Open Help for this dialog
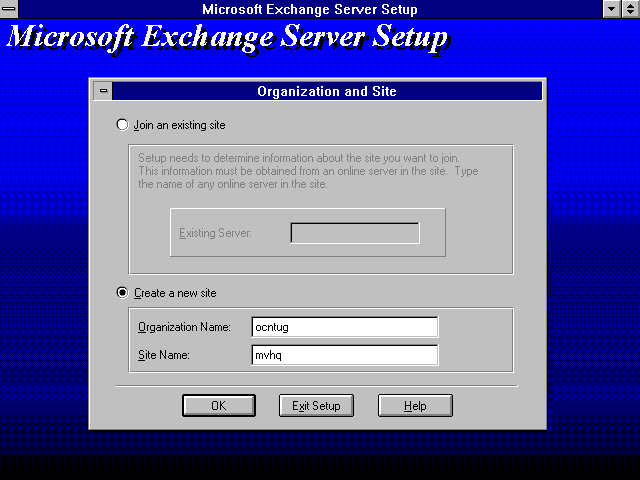The image size is (640, 480). click(x=415, y=405)
